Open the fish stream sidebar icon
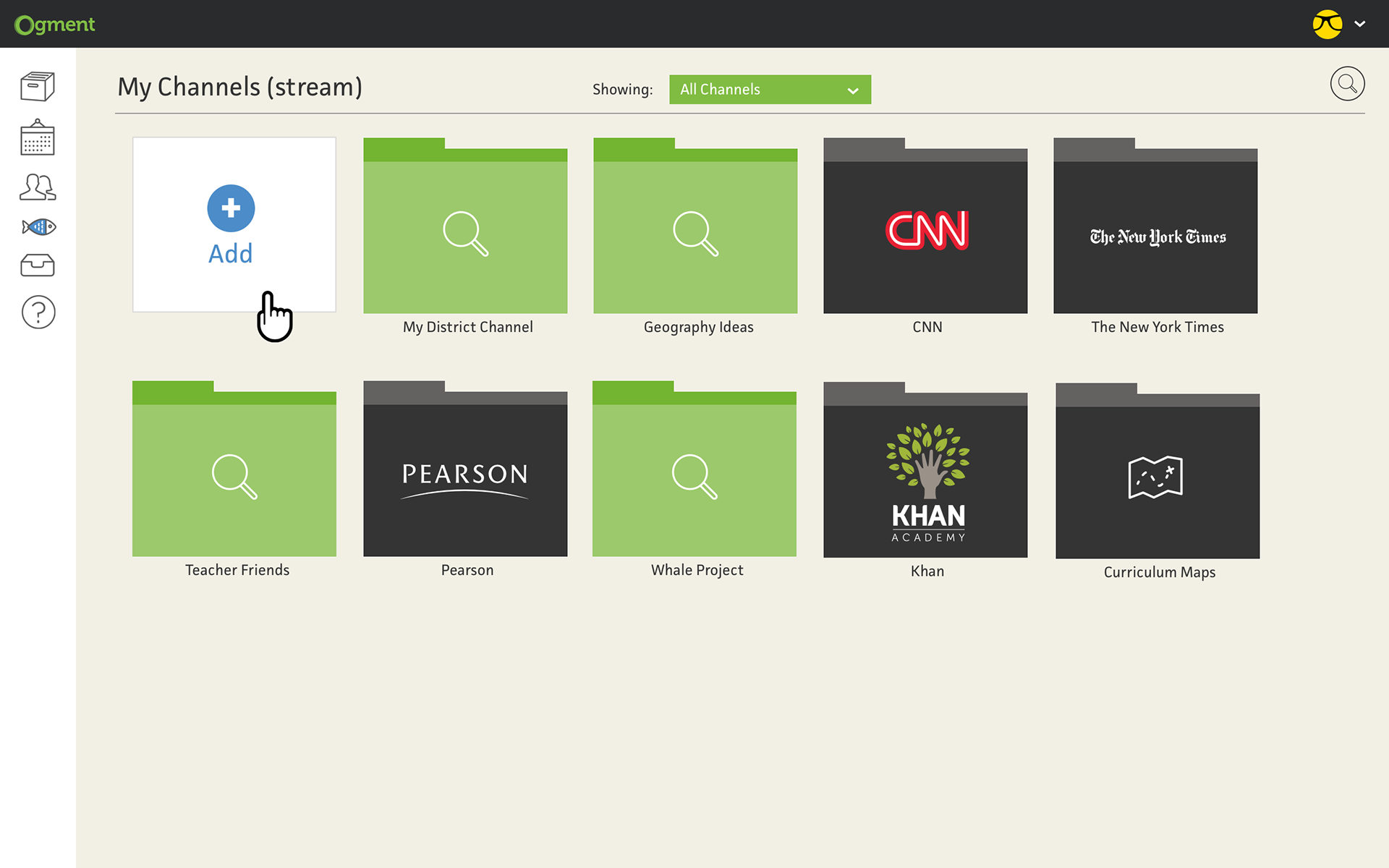Screen dimensions: 1389x868 (x=39, y=227)
